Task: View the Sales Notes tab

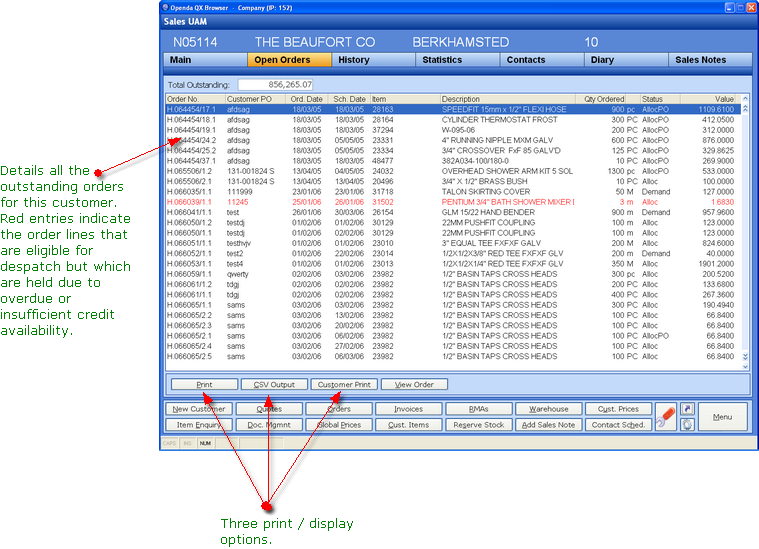Action: point(710,60)
